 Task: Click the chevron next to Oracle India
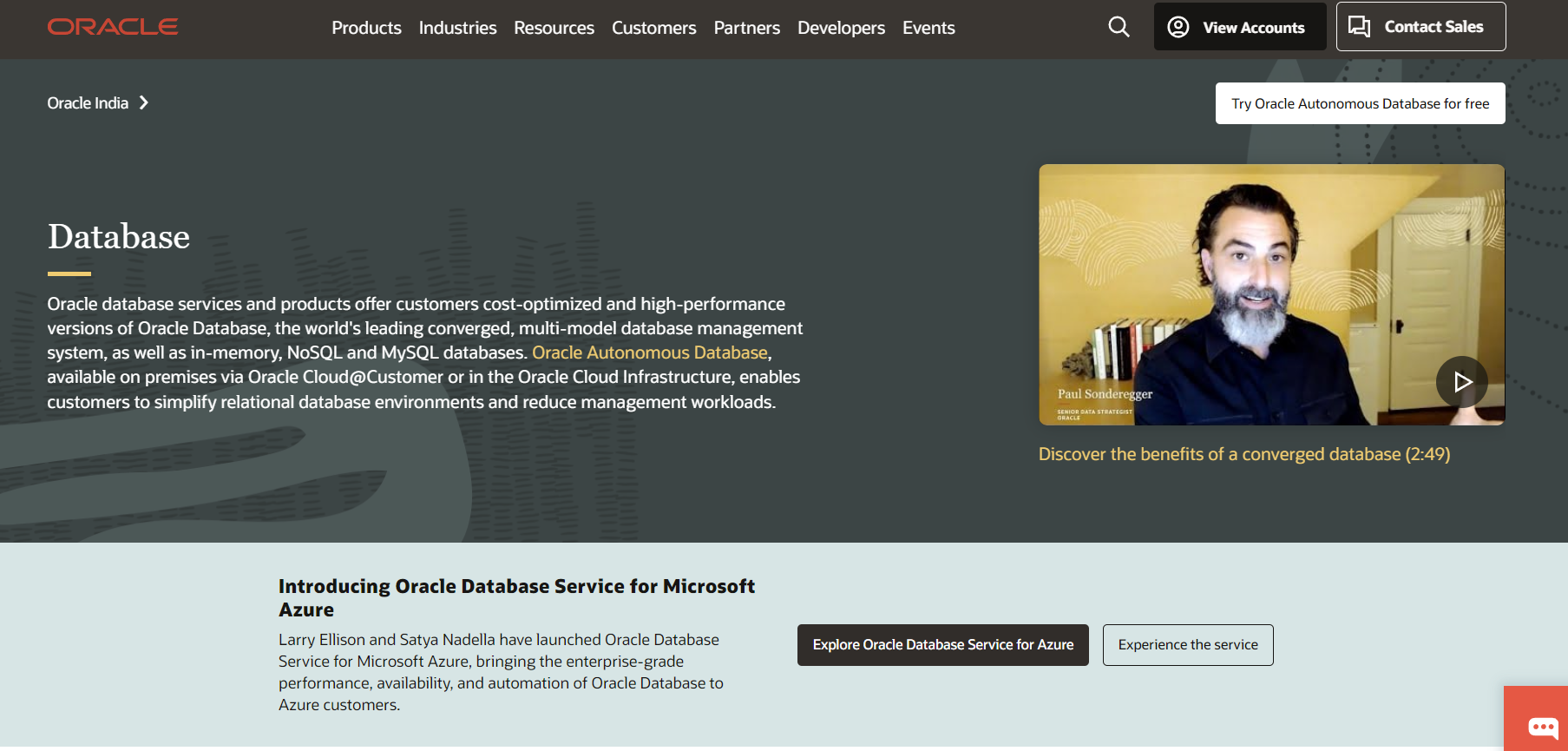coord(144,103)
